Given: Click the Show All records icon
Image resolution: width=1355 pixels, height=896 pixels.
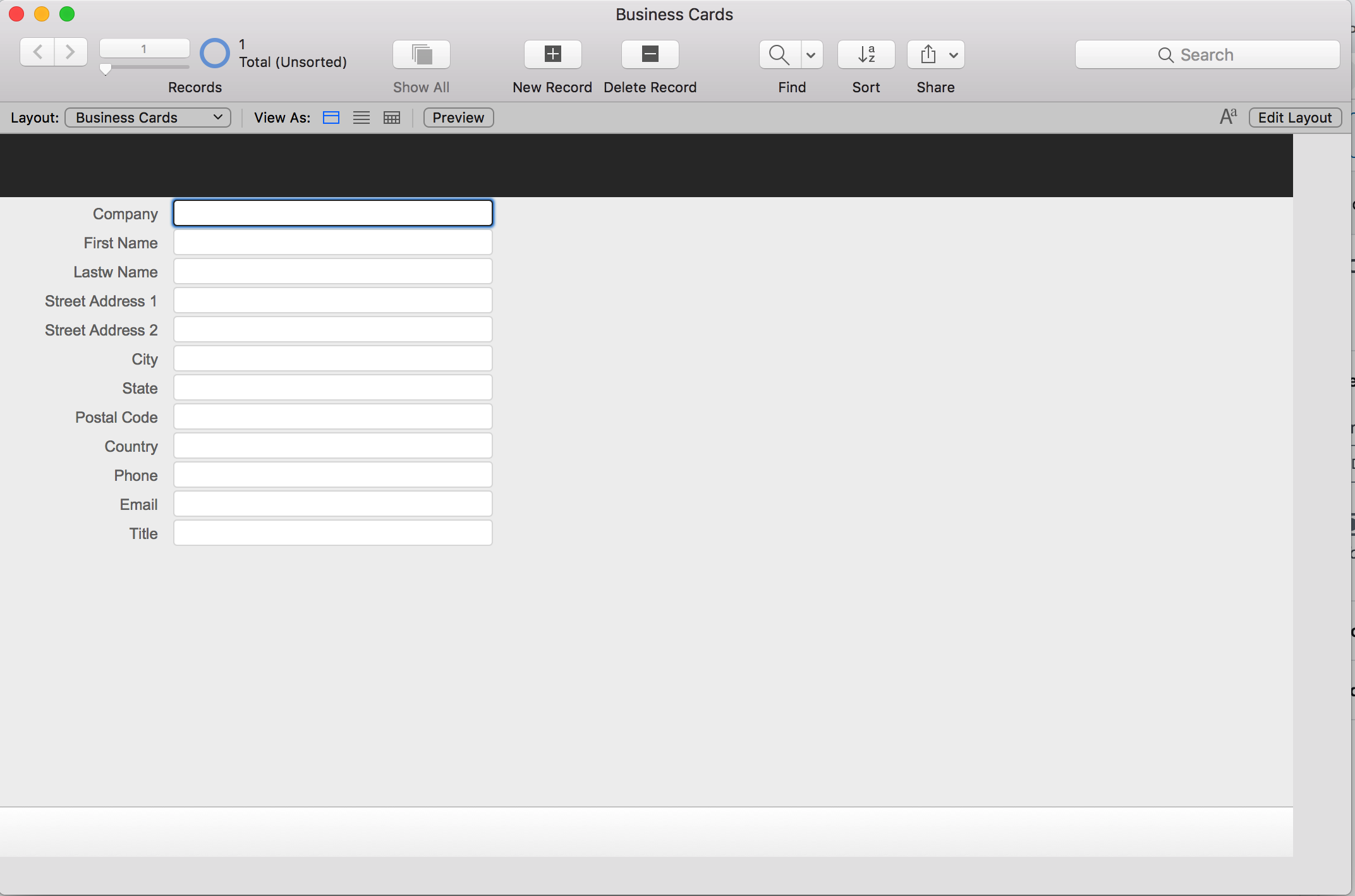Looking at the screenshot, I should [x=422, y=54].
